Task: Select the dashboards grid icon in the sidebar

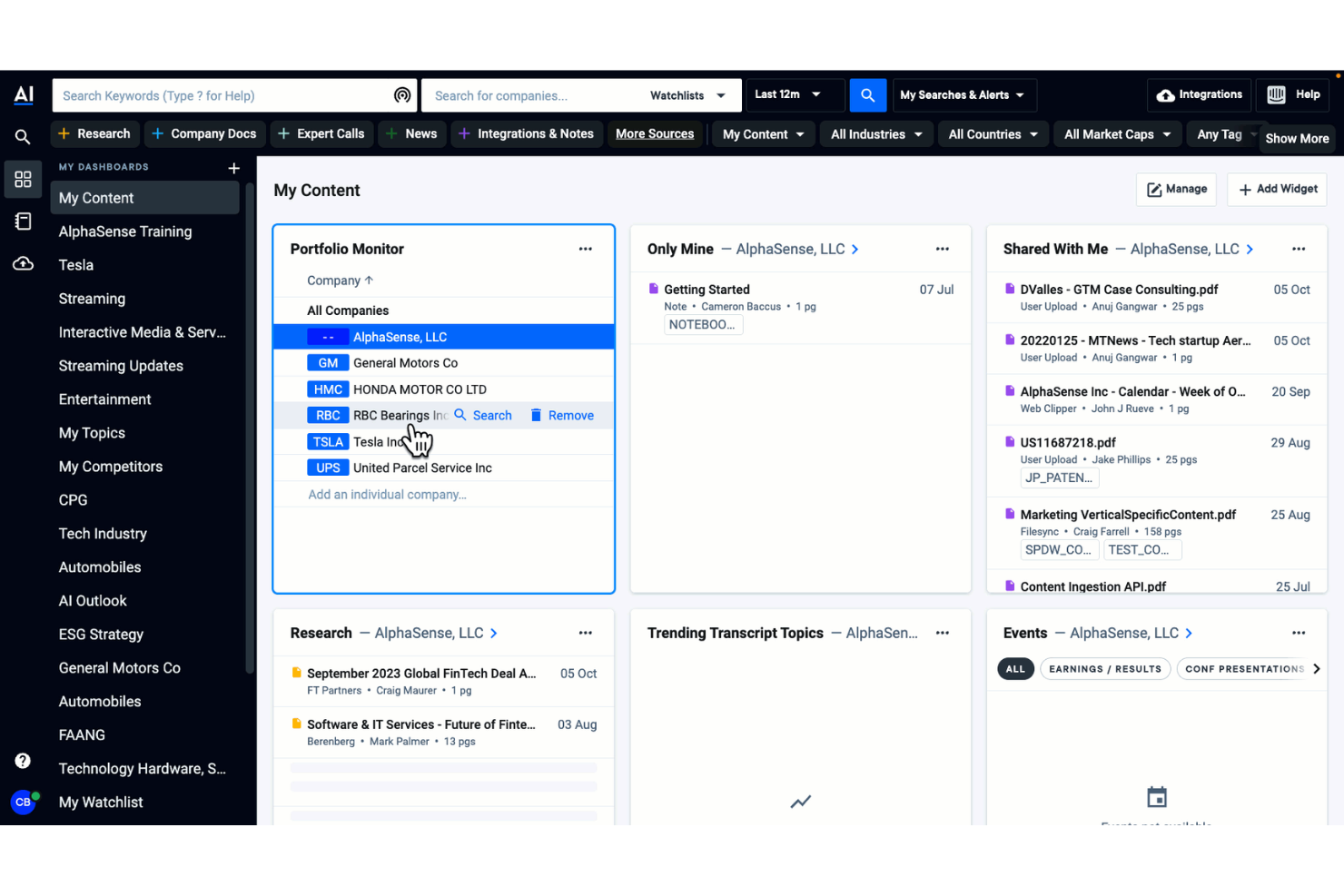Action: pos(23,179)
